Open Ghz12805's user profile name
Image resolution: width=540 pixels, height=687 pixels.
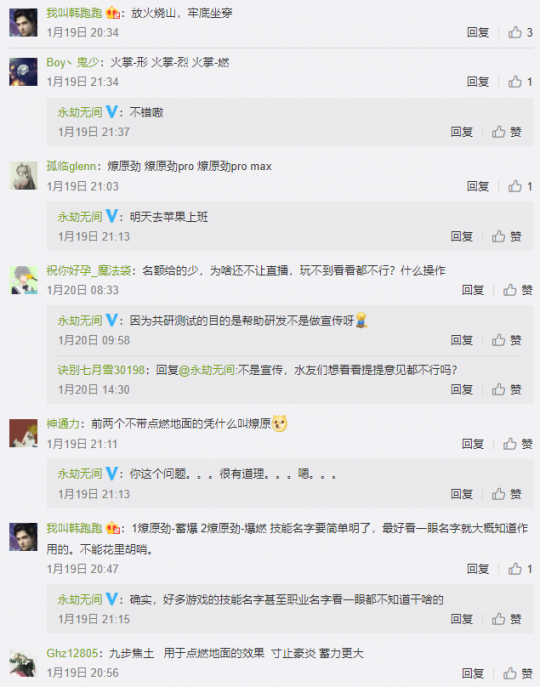72,653
